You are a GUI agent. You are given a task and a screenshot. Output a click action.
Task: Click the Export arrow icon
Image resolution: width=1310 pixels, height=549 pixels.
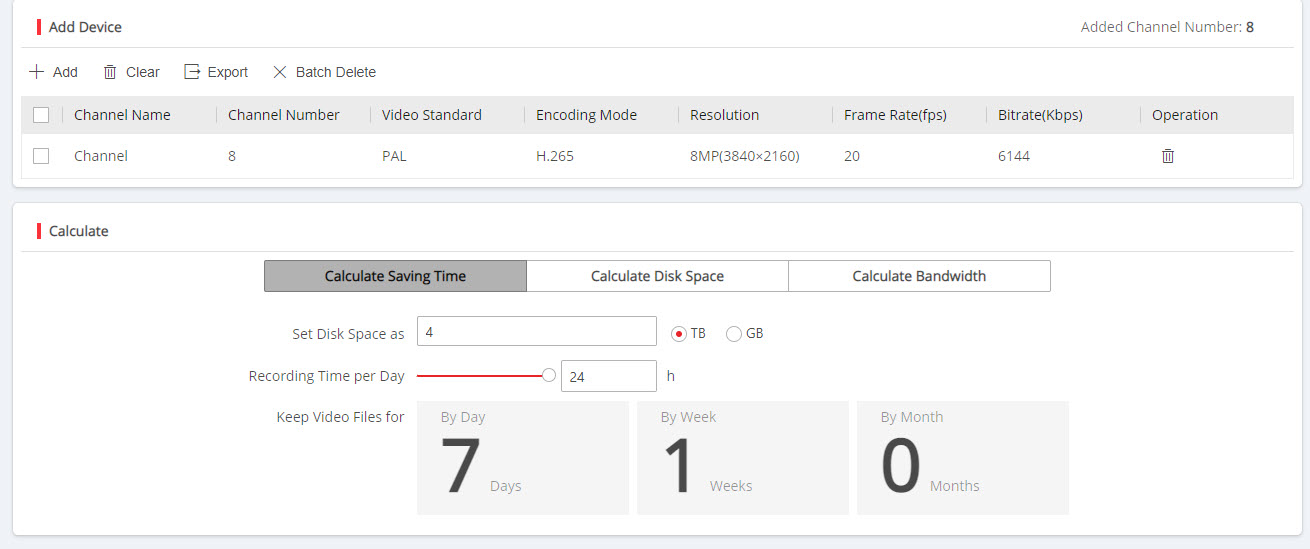(192, 72)
